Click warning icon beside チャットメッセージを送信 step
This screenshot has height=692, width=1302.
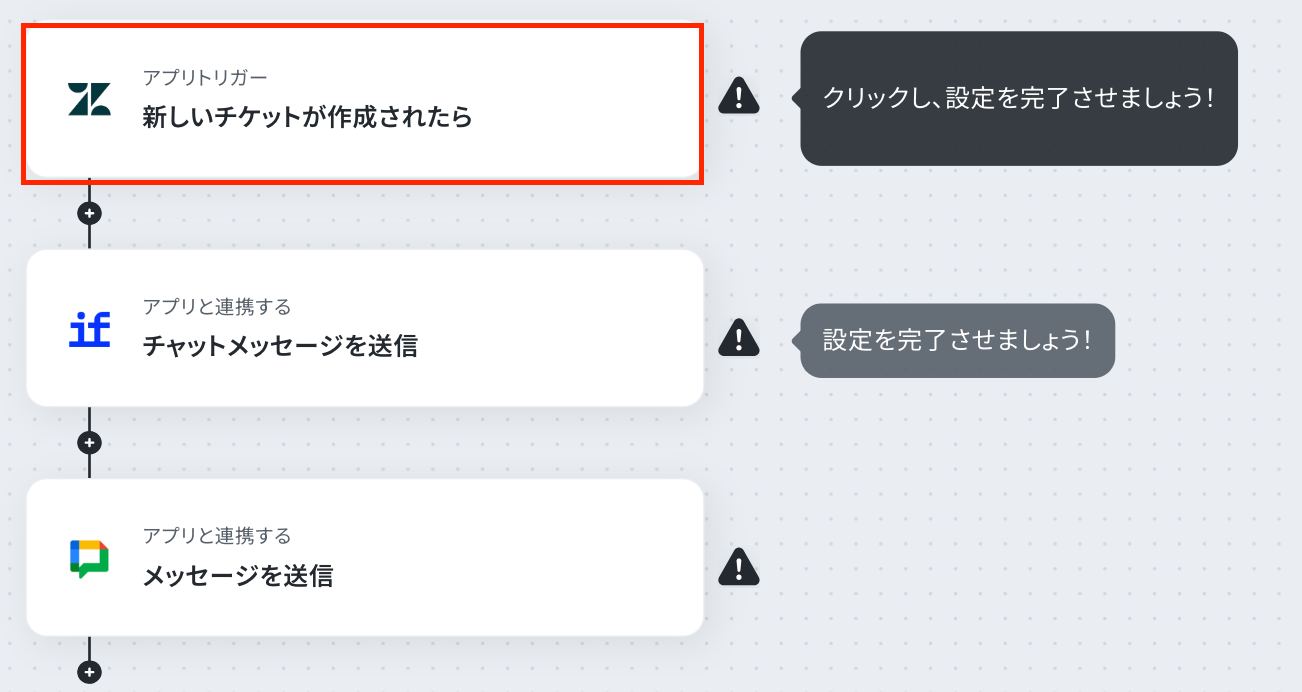[739, 338]
